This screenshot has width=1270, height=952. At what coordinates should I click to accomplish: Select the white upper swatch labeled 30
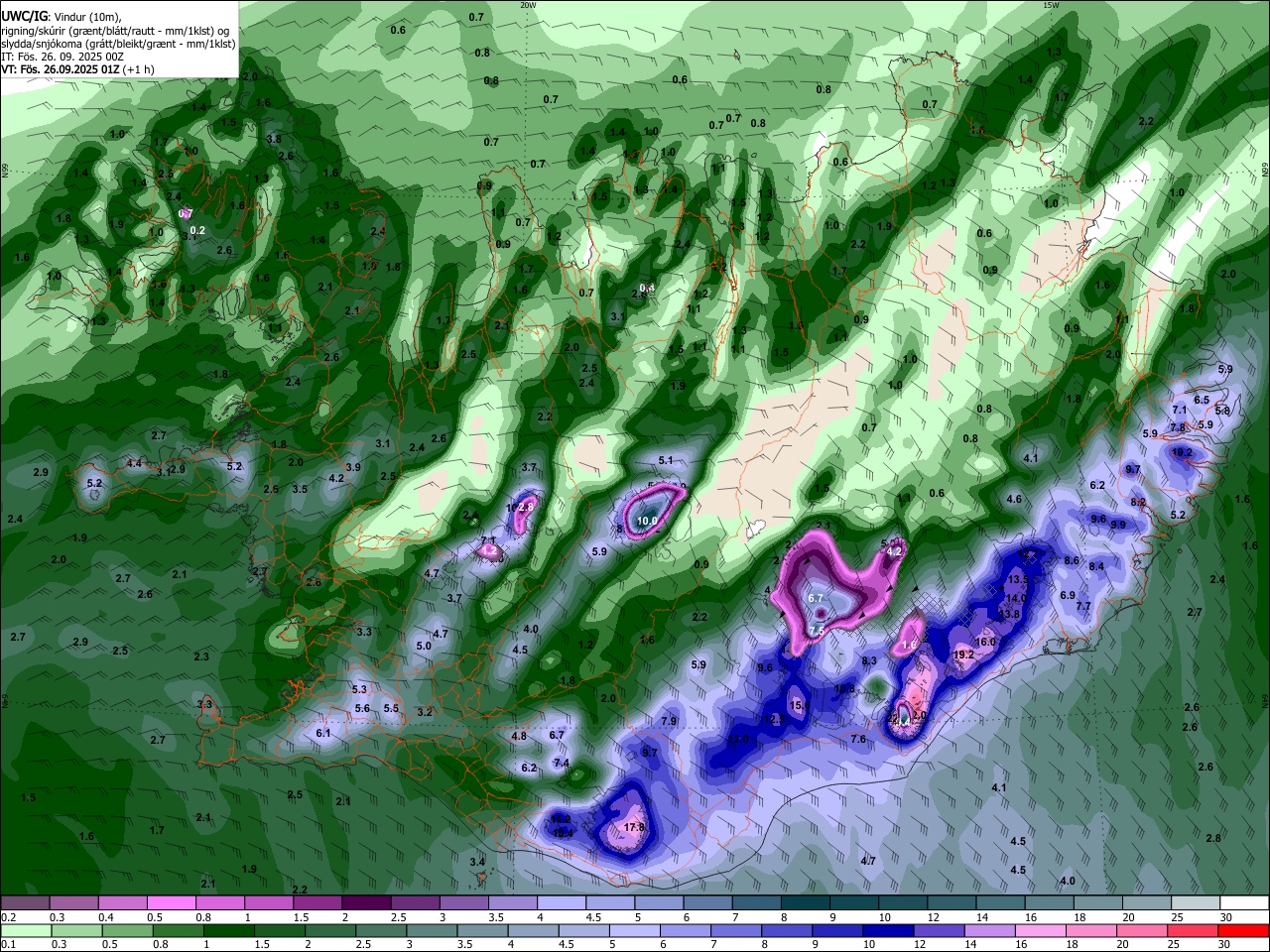pos(1244,902)
